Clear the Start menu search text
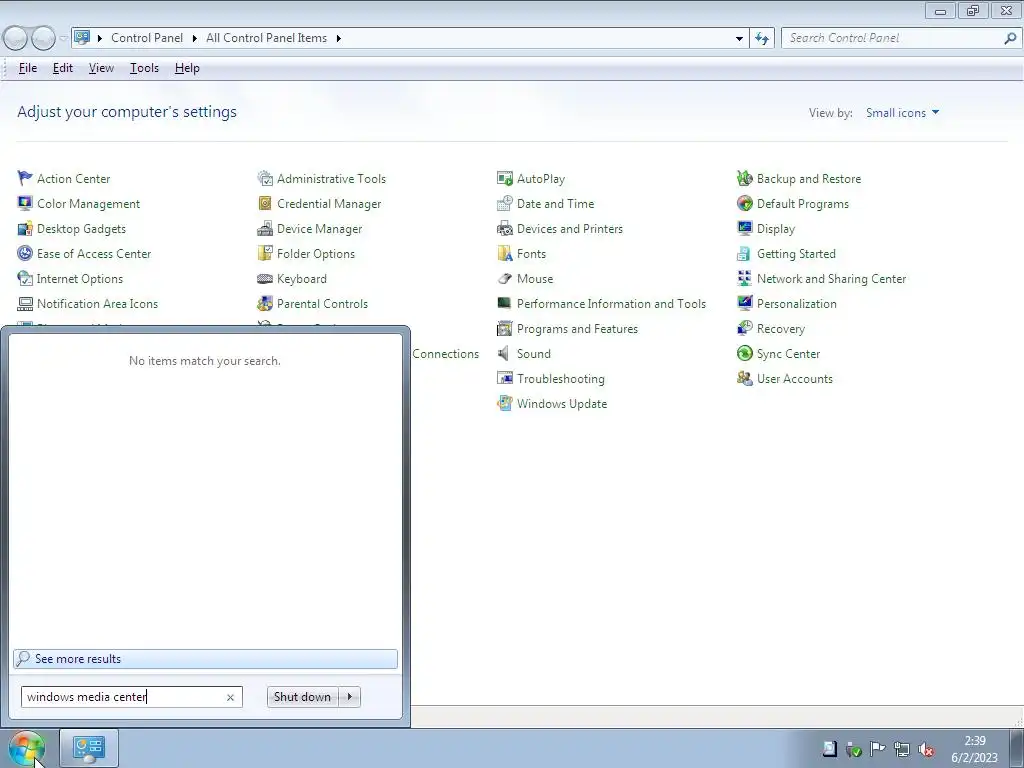This screenshot has width=1024, height=768. point(231,697)
